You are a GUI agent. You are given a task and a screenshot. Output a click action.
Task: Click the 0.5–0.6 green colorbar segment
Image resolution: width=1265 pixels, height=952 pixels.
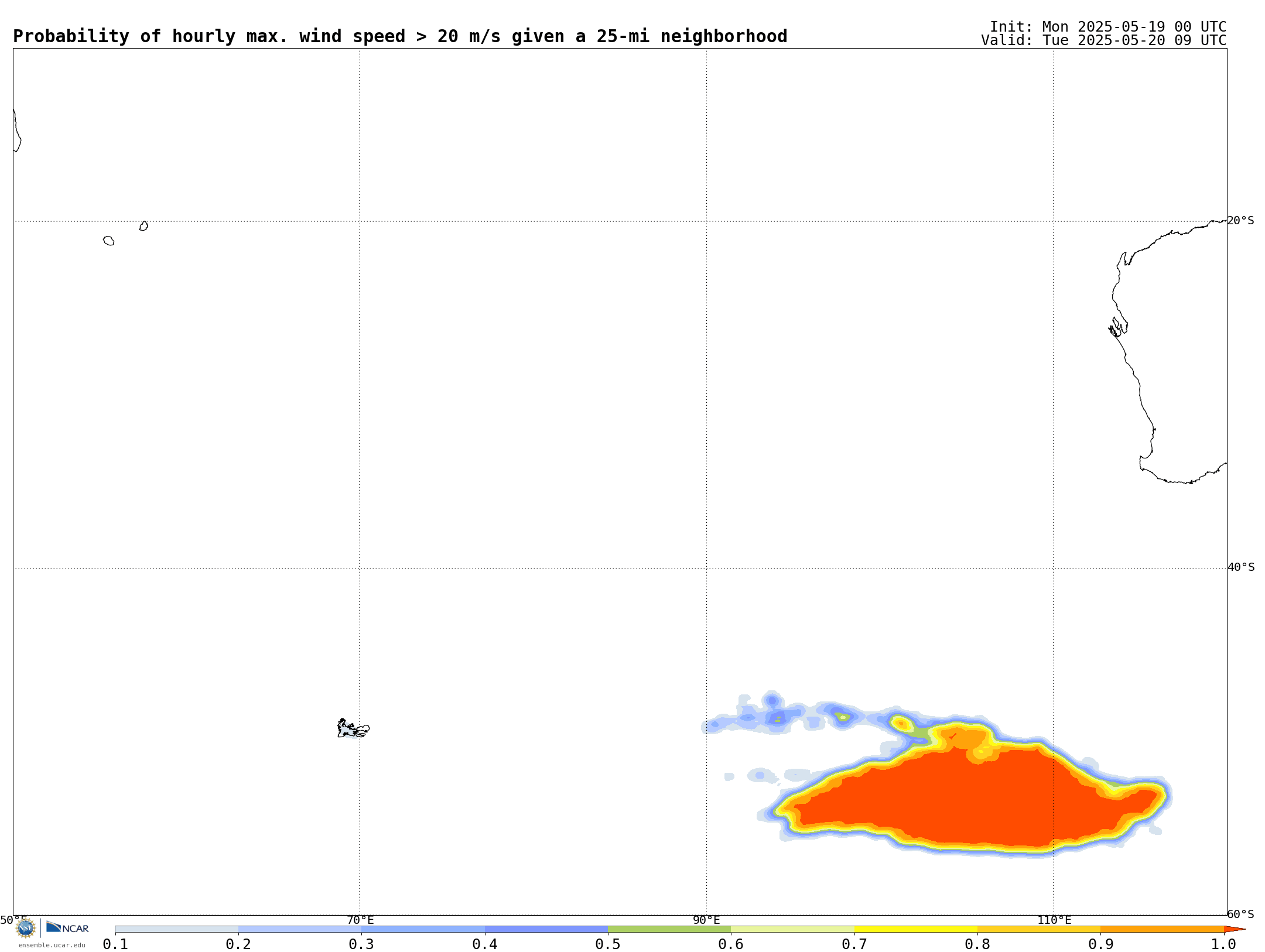pos(669,929)
